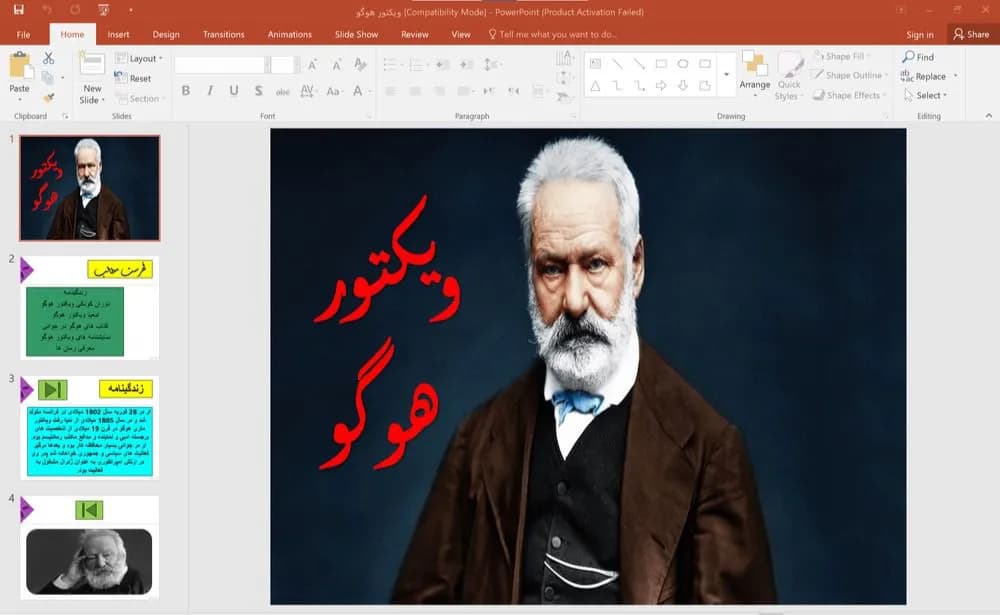Select slide 4 thumbnail with the grayscale portrait
The width and height of the screenshot is (1000, 615).
(x=90, y=547)
